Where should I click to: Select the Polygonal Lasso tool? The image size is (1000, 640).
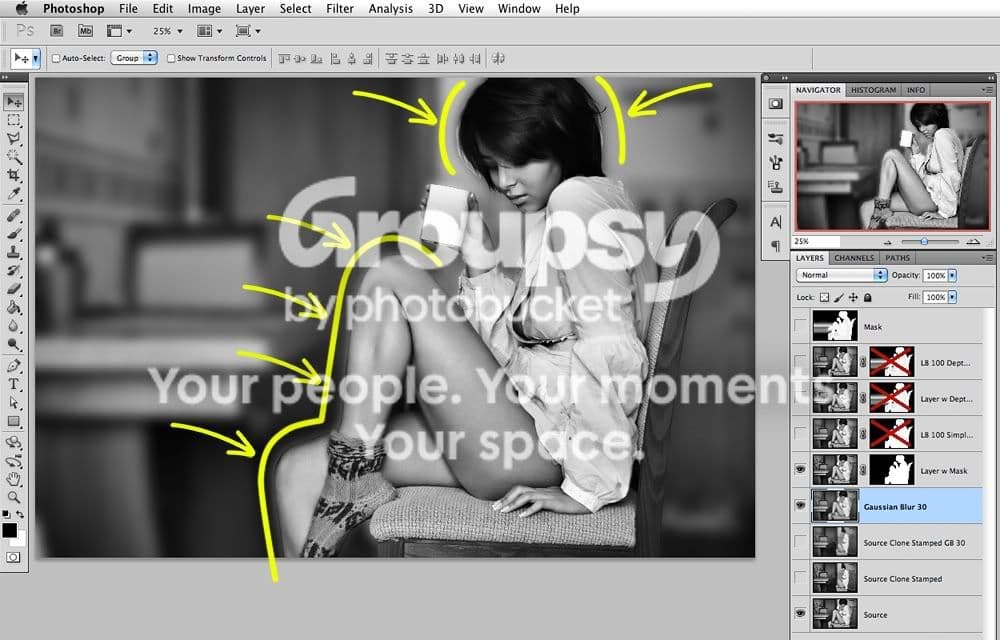[x=13, y=138]
